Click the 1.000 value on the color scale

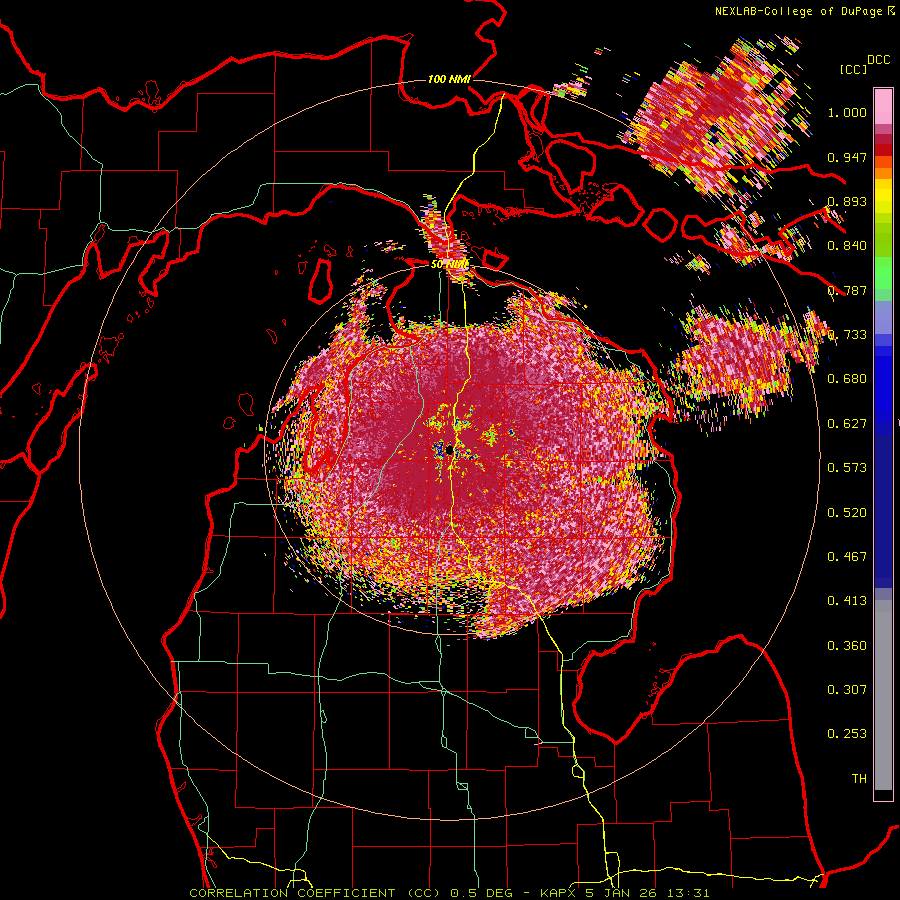(x=847, y=112)
